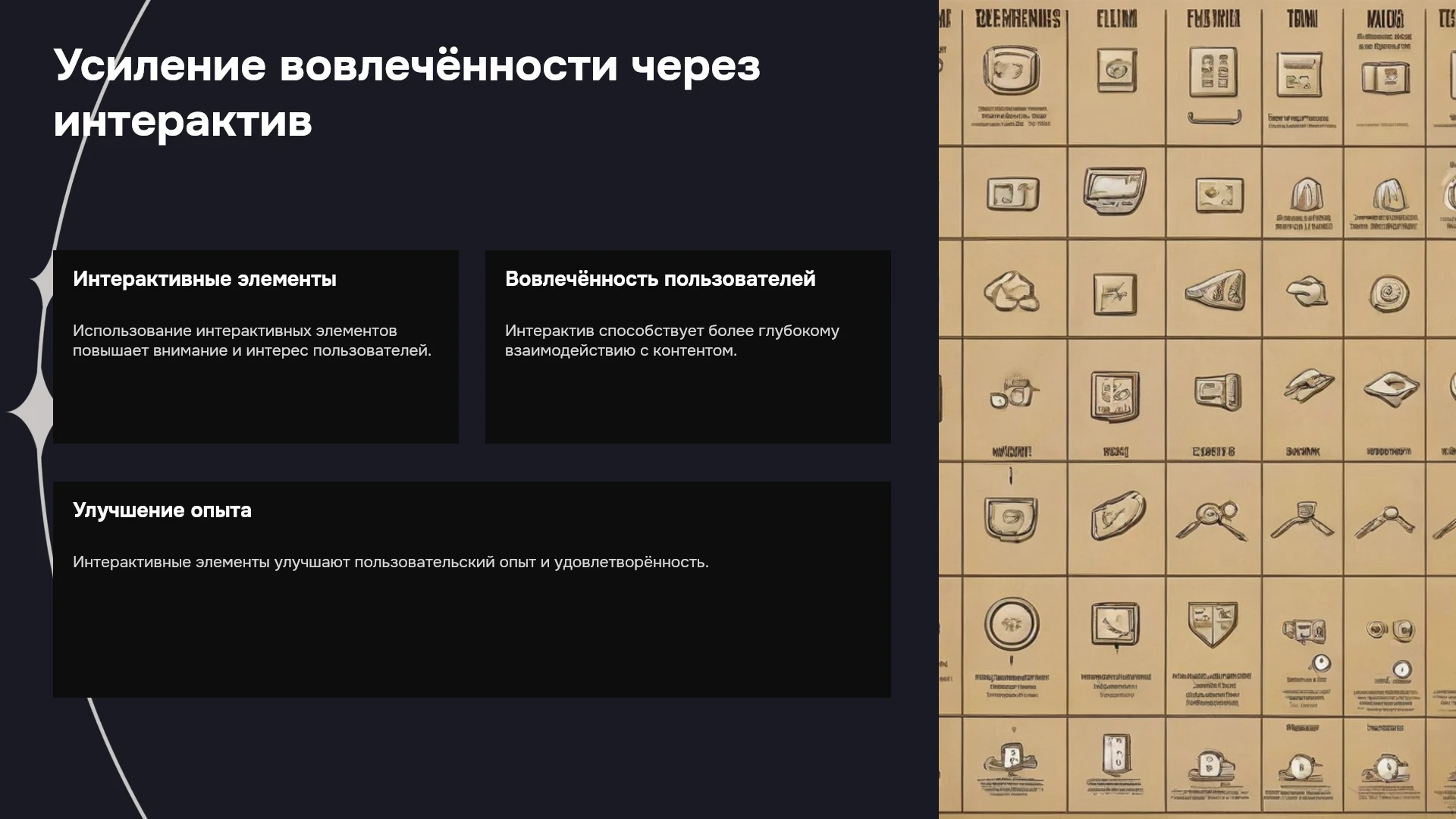Click the framed picture icon beside the rock icon
1456x819 pixels.
[x=1115, y=293]
